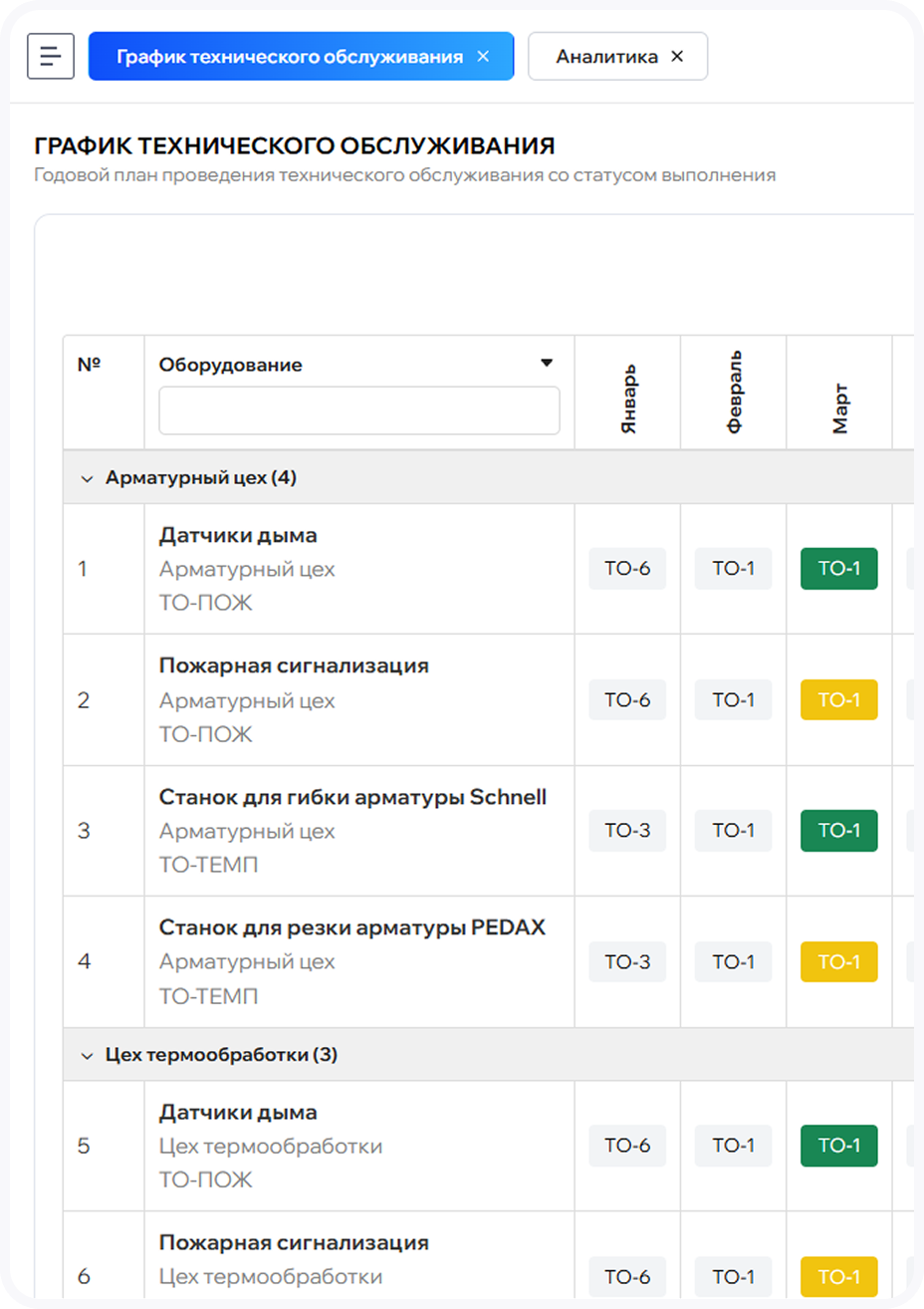Click the Январь column header
The image size is (924, 1309).
pos(628,398)
